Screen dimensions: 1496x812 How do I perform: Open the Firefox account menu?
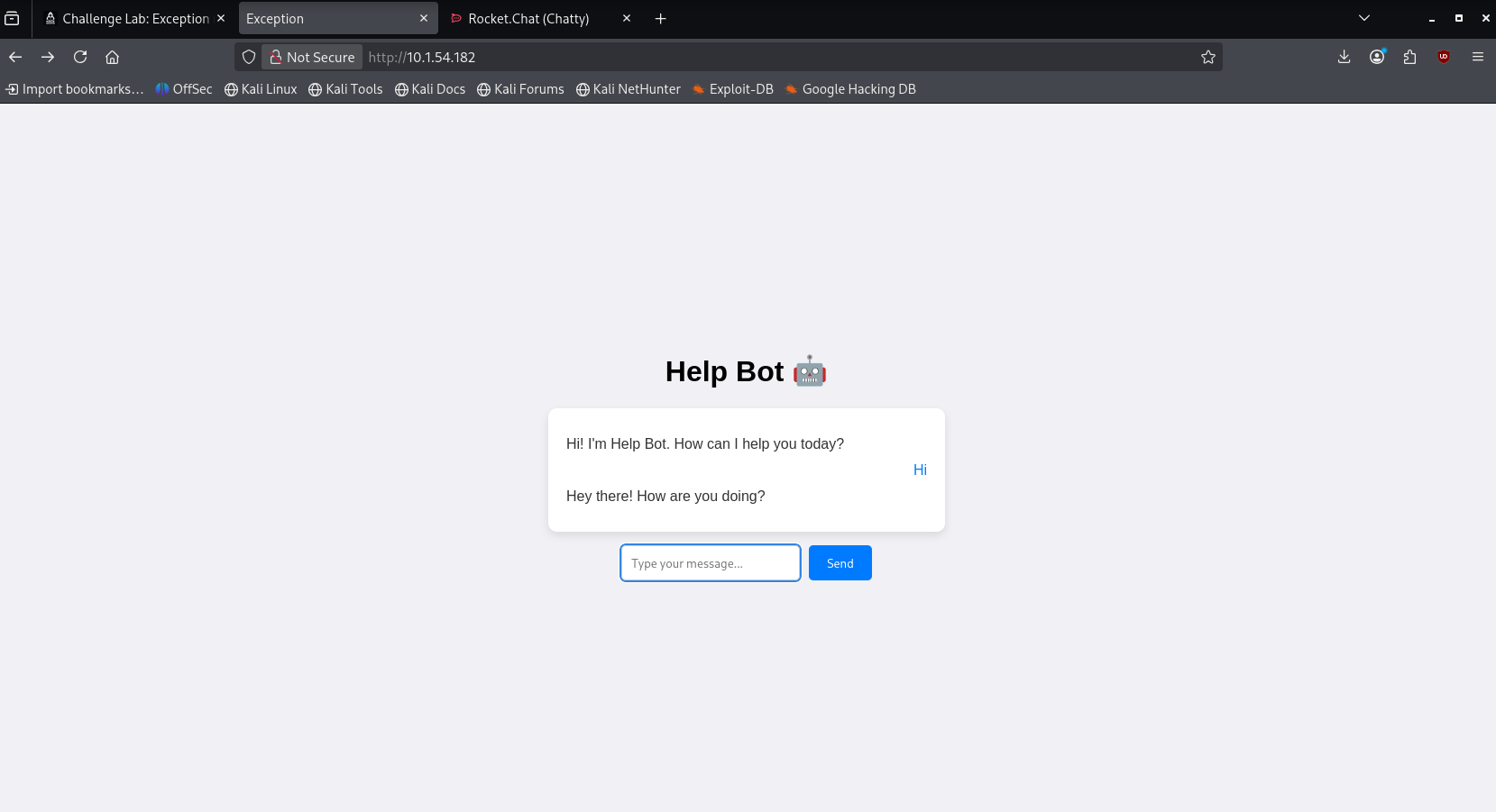tap(1377, 57)
